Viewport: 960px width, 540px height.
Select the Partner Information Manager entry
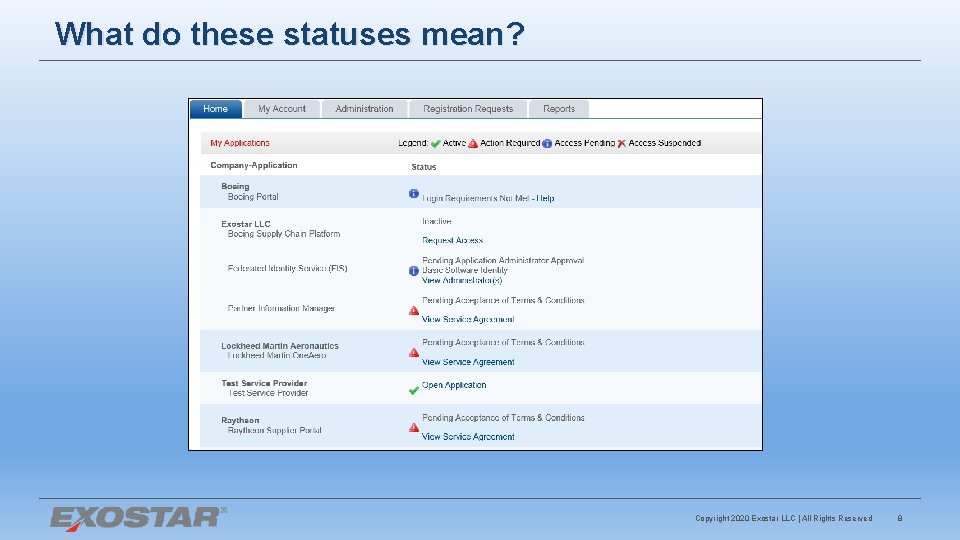pos(281,309)
